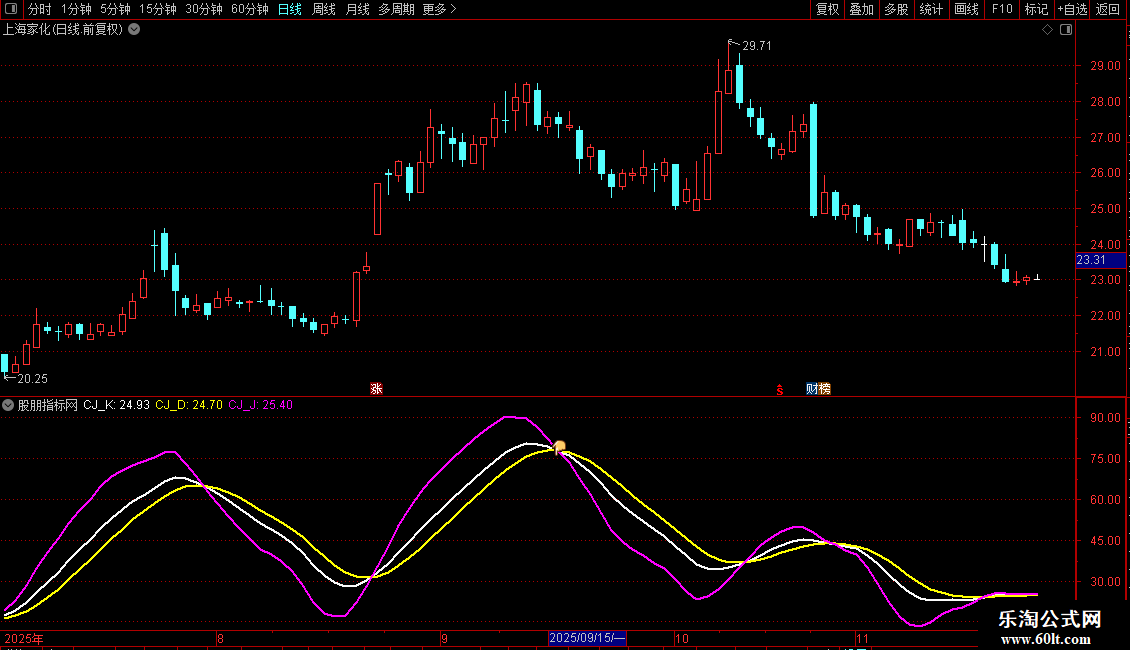1130x650 pixels.
Task: Switch to 分时 chart tab
Action: click(x=40, y=9)
